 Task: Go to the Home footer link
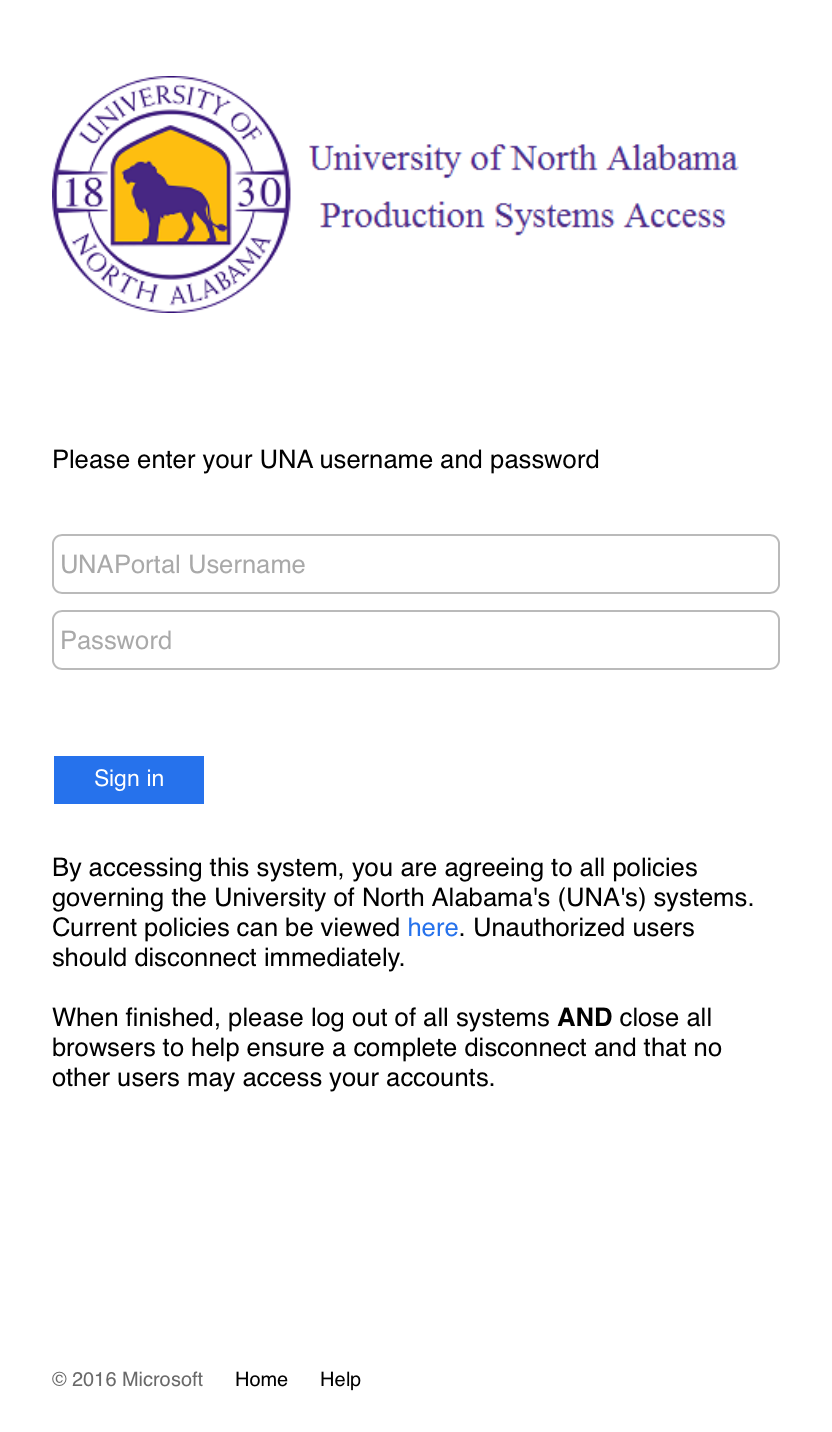[261, 1380]
